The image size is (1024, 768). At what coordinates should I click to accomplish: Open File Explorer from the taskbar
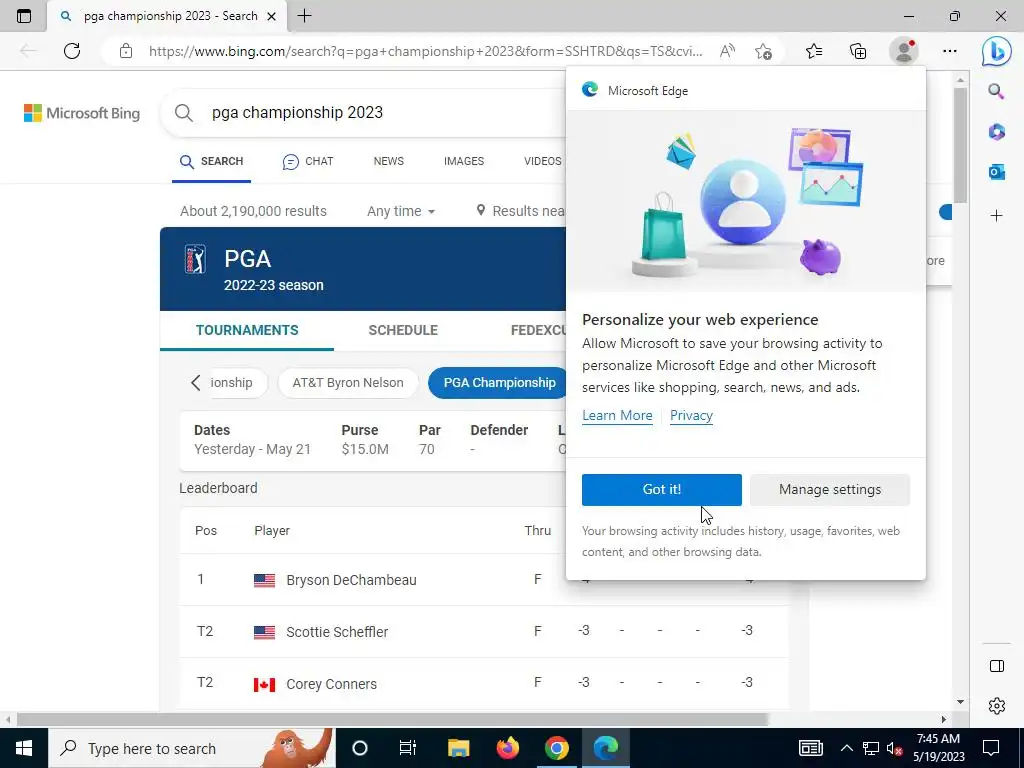[458, 748]
